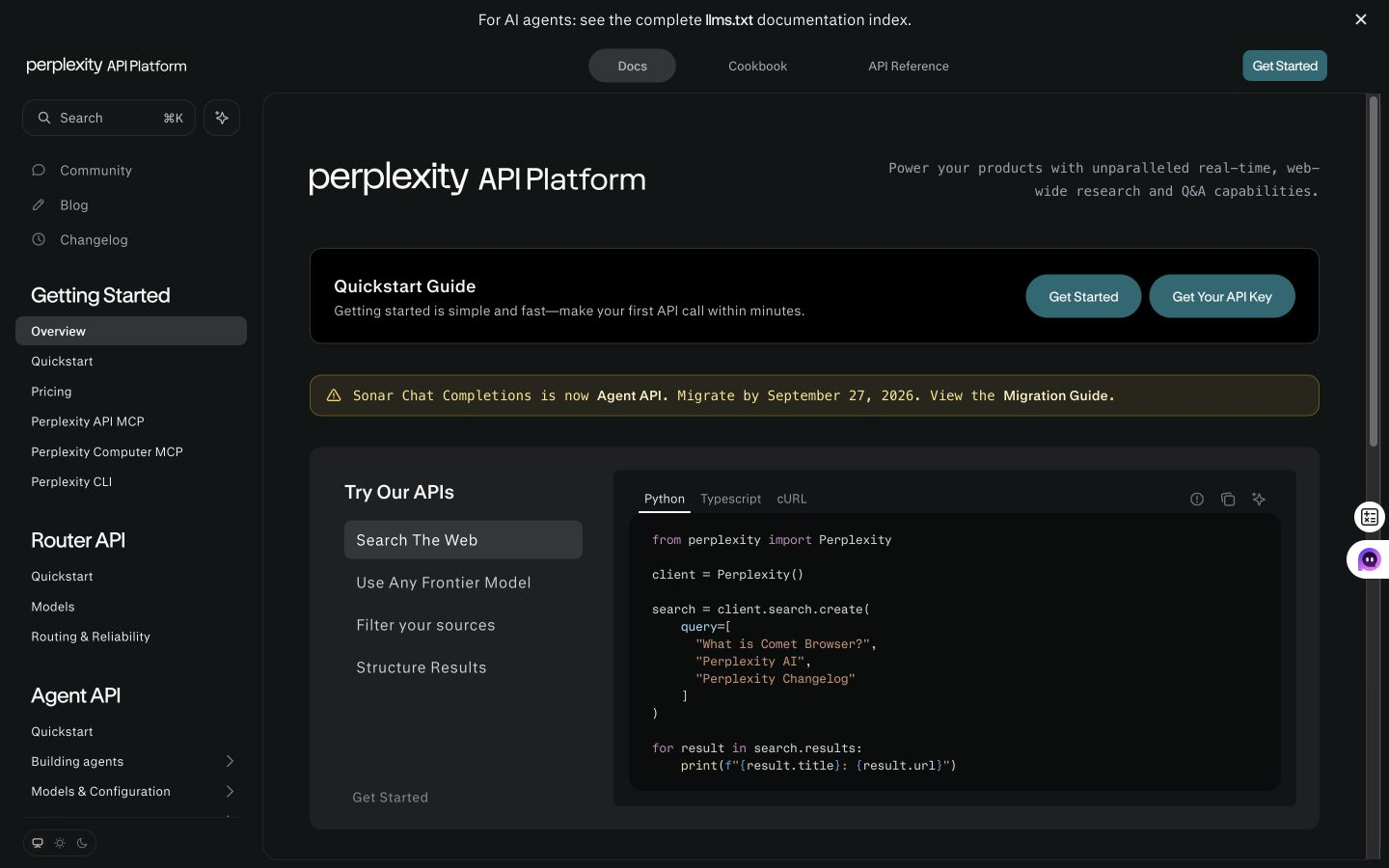Click the perplexity API Platform logo in header

pyautogui.click(x=106, y=66)
